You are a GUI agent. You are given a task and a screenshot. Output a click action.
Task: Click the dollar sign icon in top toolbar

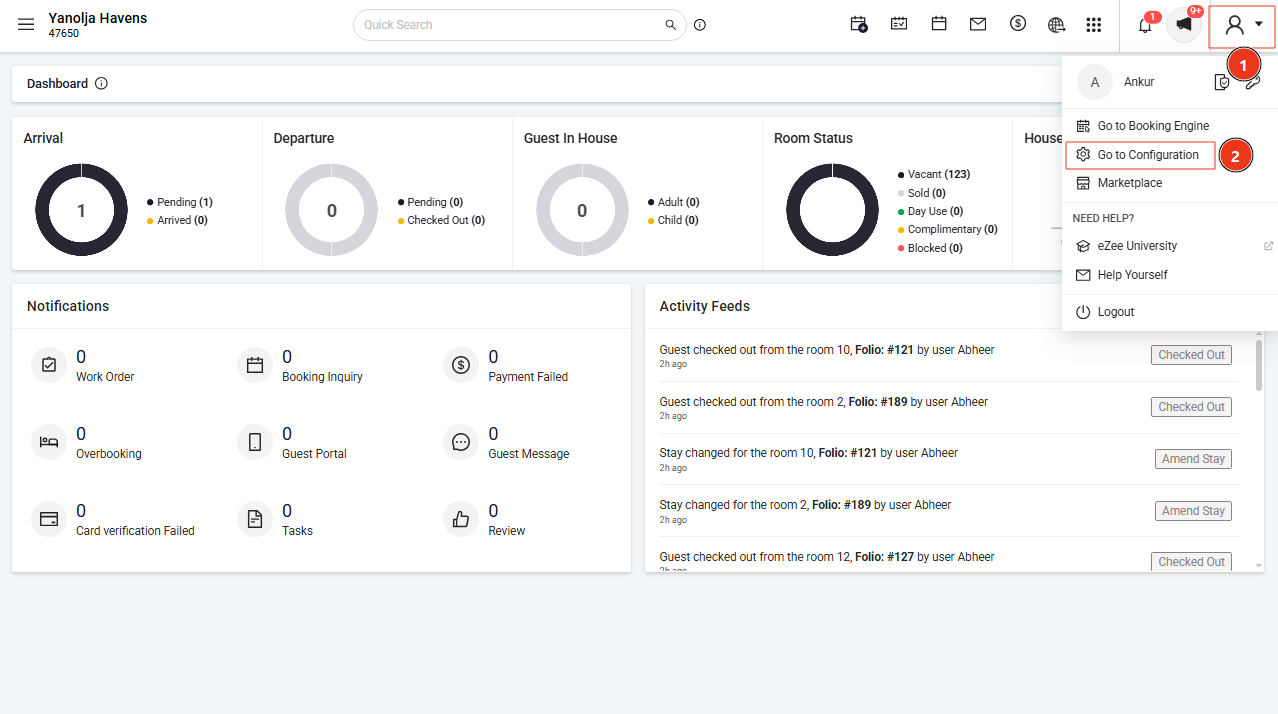[x=1018, y=24]
